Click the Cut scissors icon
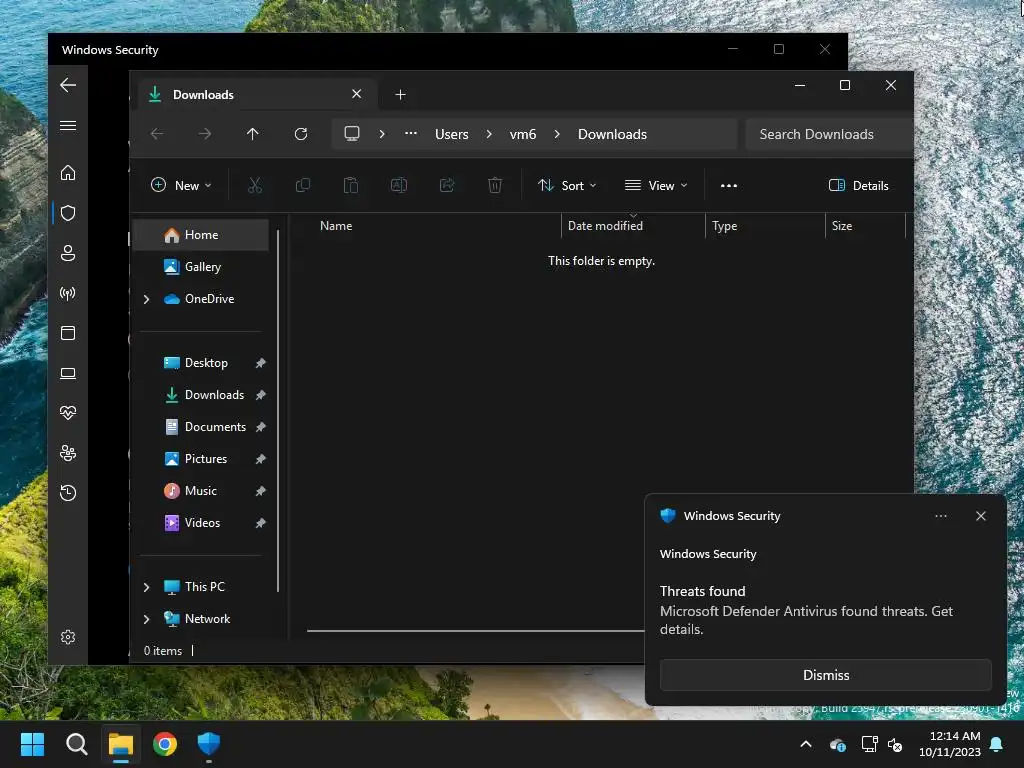The image size is (1024, 768). [x=255, y=185]
